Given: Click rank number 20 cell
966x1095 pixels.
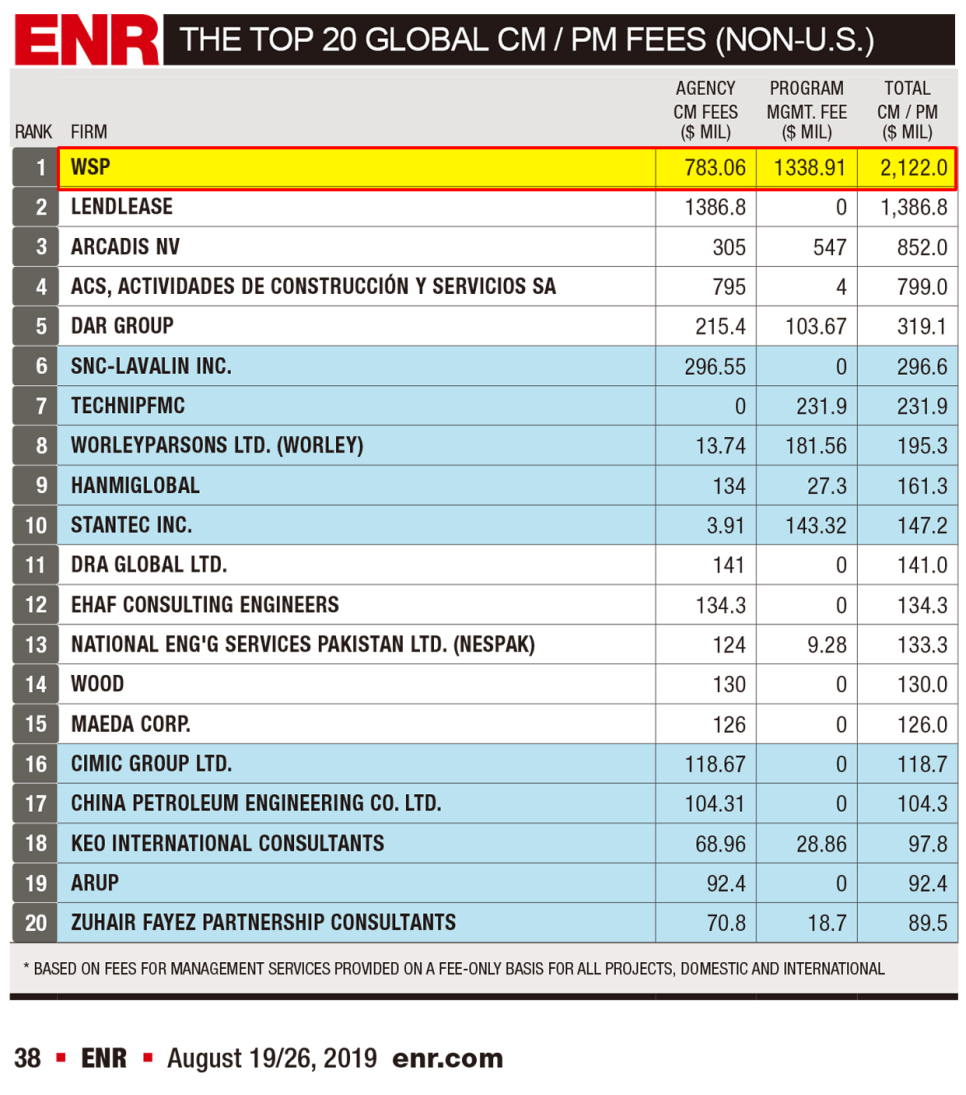Looking at the screenshot, I should tap(35, 923).
